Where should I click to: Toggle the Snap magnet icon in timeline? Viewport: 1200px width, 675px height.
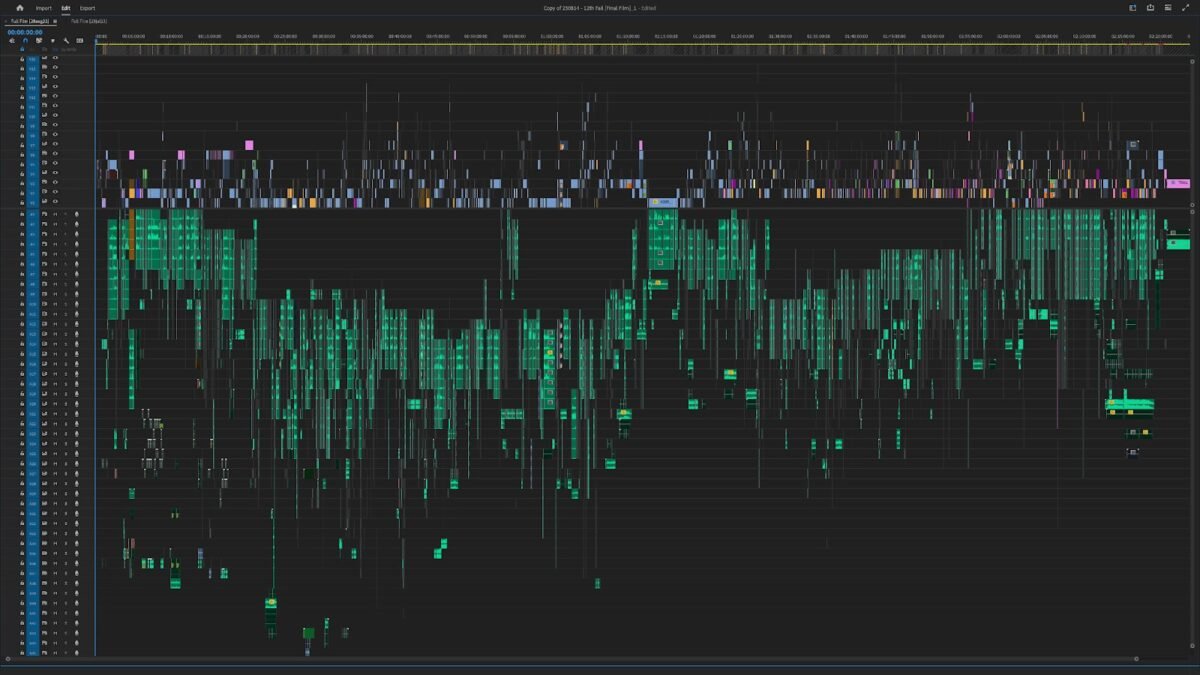coord(25,41)
